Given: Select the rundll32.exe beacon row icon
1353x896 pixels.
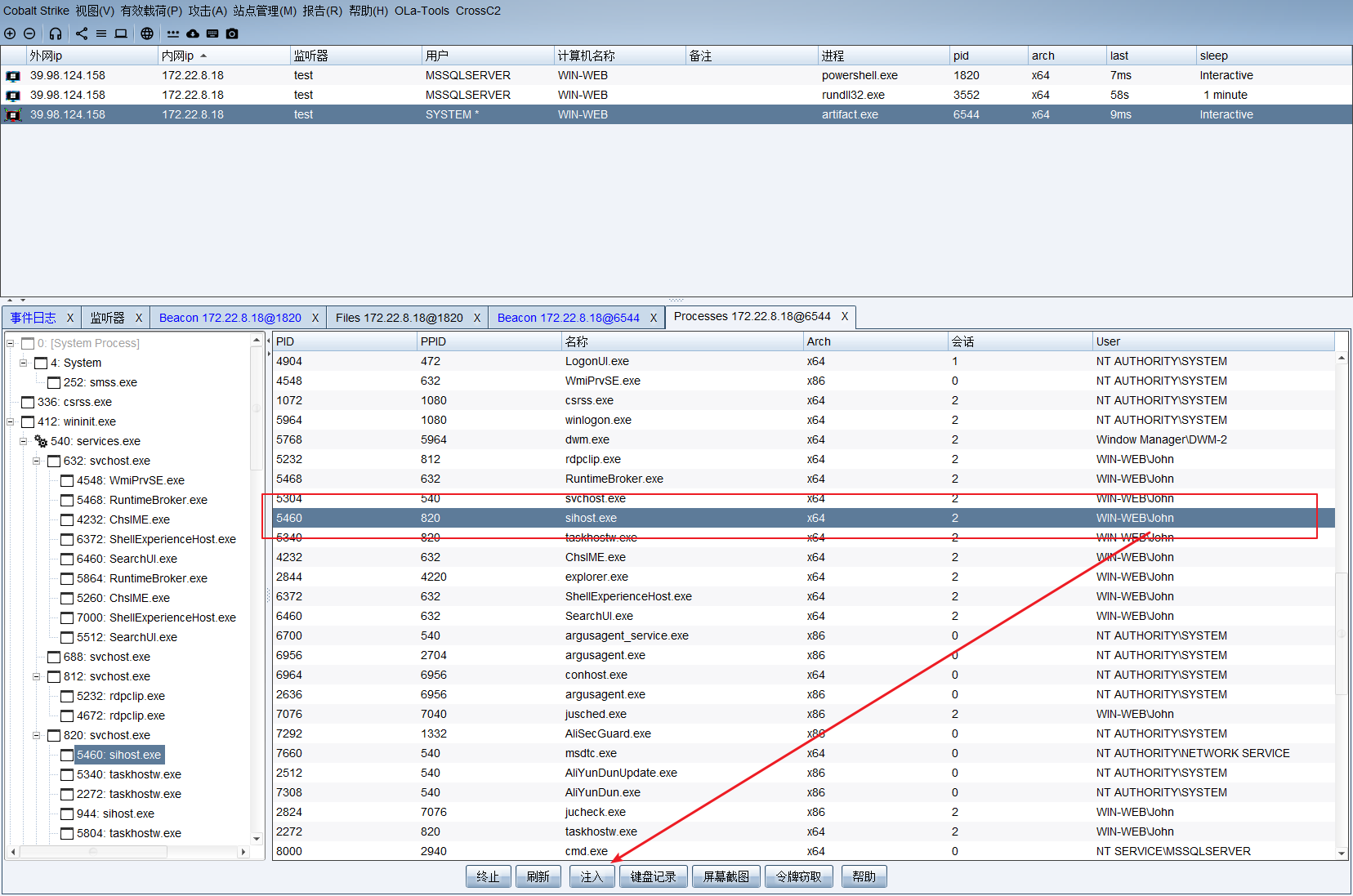Looking at the screenshot, I should pos(13,96).
